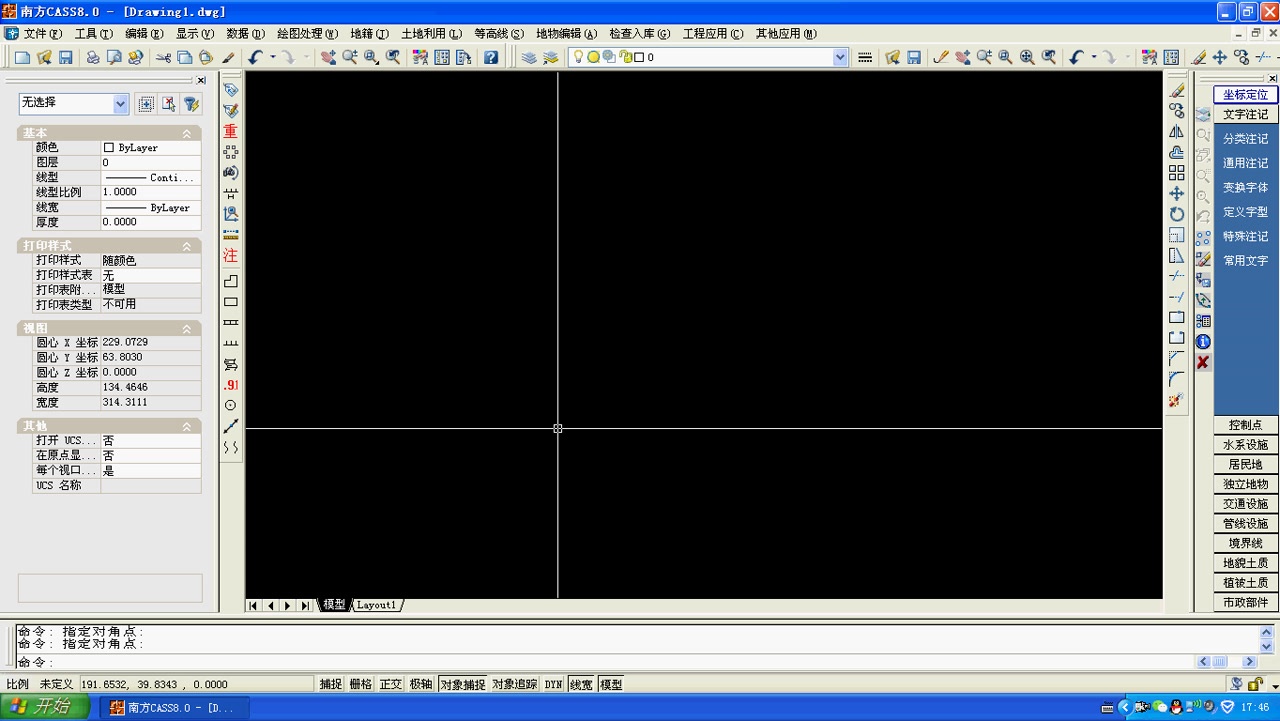Switch to the Layout1 tab
1280x721 pixels.
[x=377, y=605]
